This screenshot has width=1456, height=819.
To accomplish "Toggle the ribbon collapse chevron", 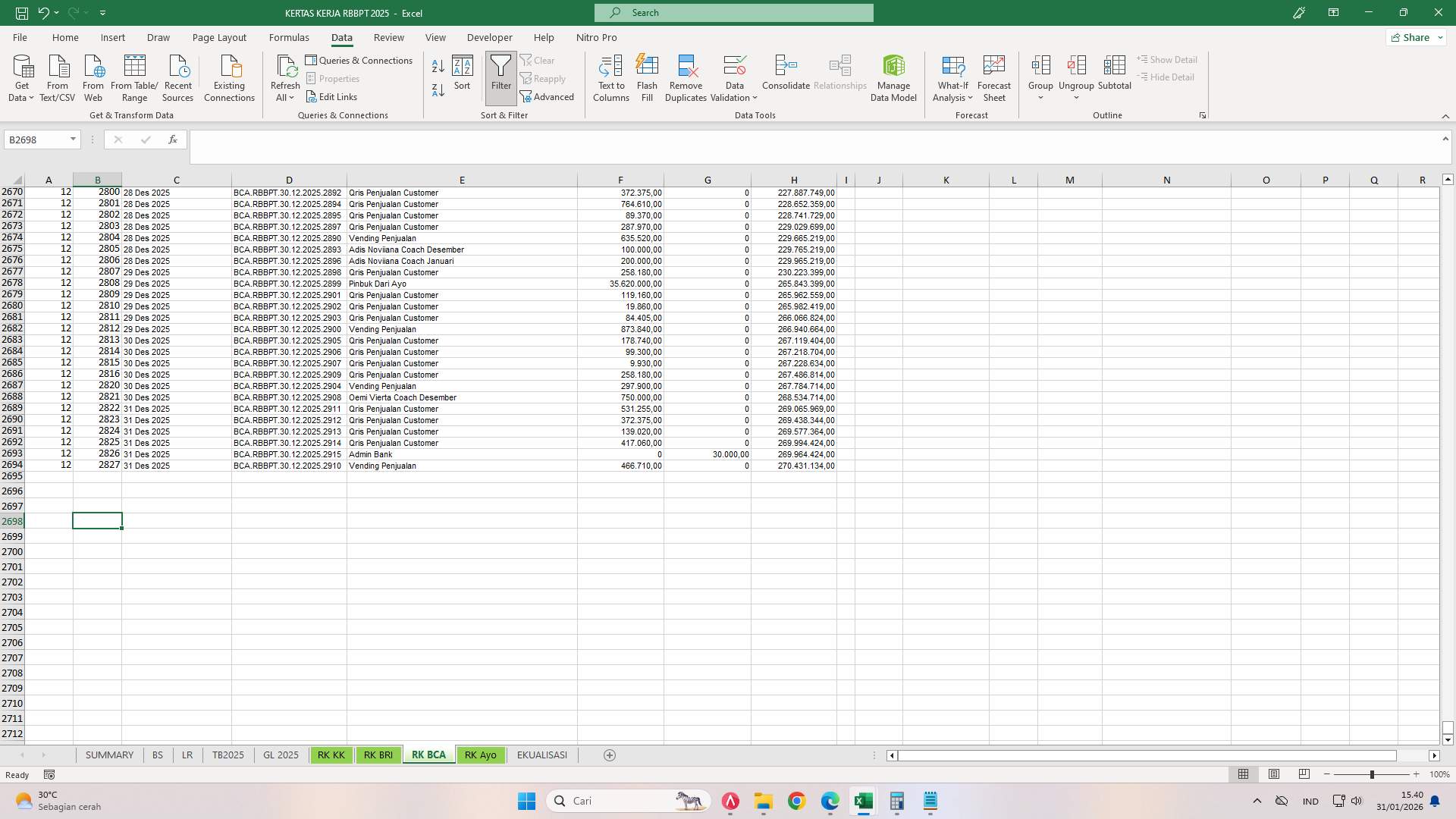I will [x=1446, y=116].
